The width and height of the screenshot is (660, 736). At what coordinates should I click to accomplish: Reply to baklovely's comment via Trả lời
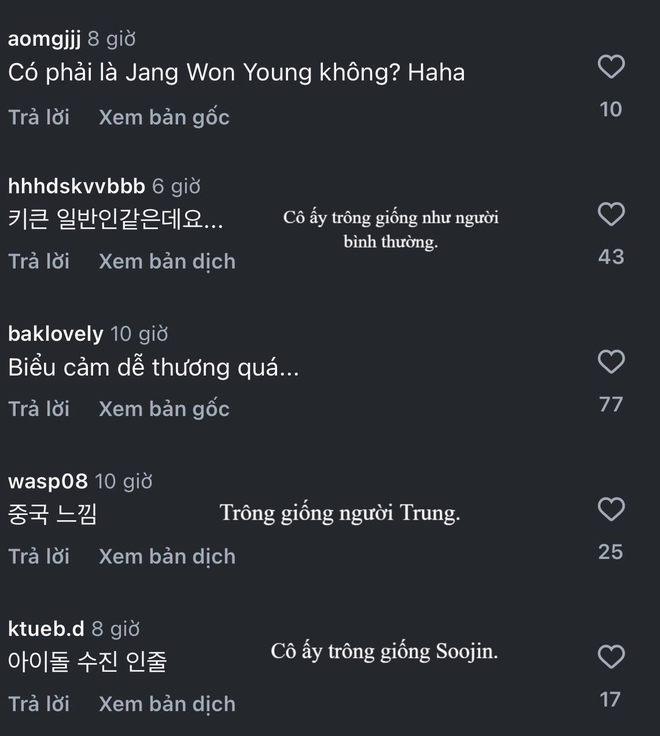[39, 408]
